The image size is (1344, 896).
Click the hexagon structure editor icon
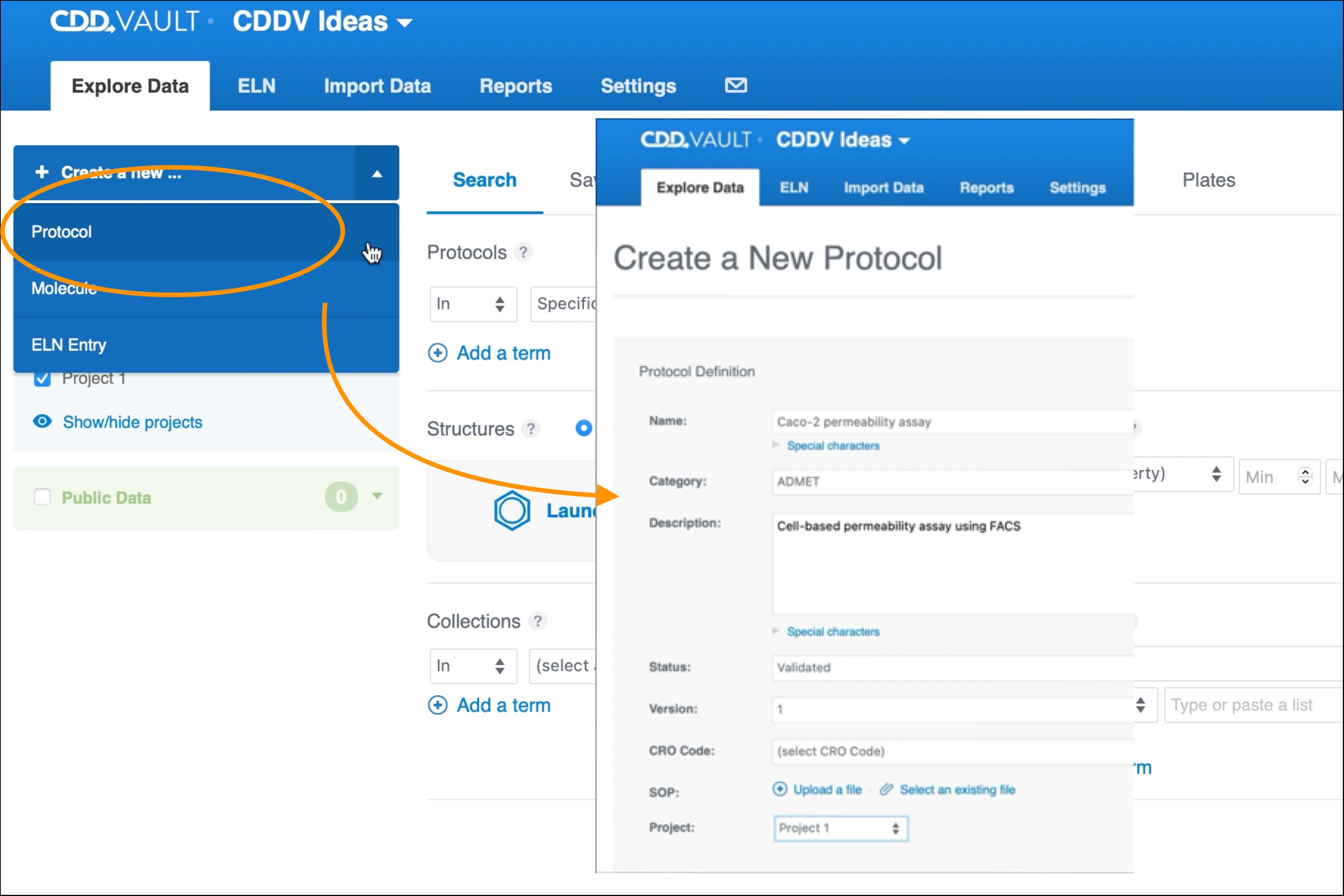512,510
